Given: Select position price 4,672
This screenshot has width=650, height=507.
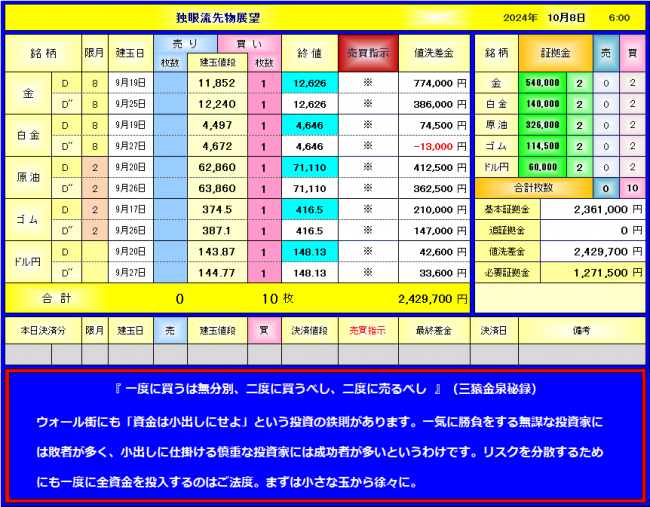Looking at the screenshot, I should pyautogui.click(x=217, y=146).
